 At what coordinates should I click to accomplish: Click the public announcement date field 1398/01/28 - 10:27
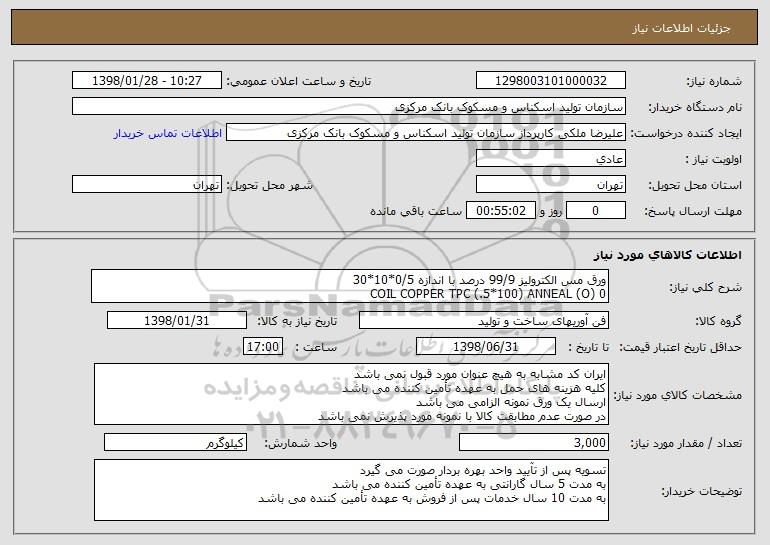(147, 81)
